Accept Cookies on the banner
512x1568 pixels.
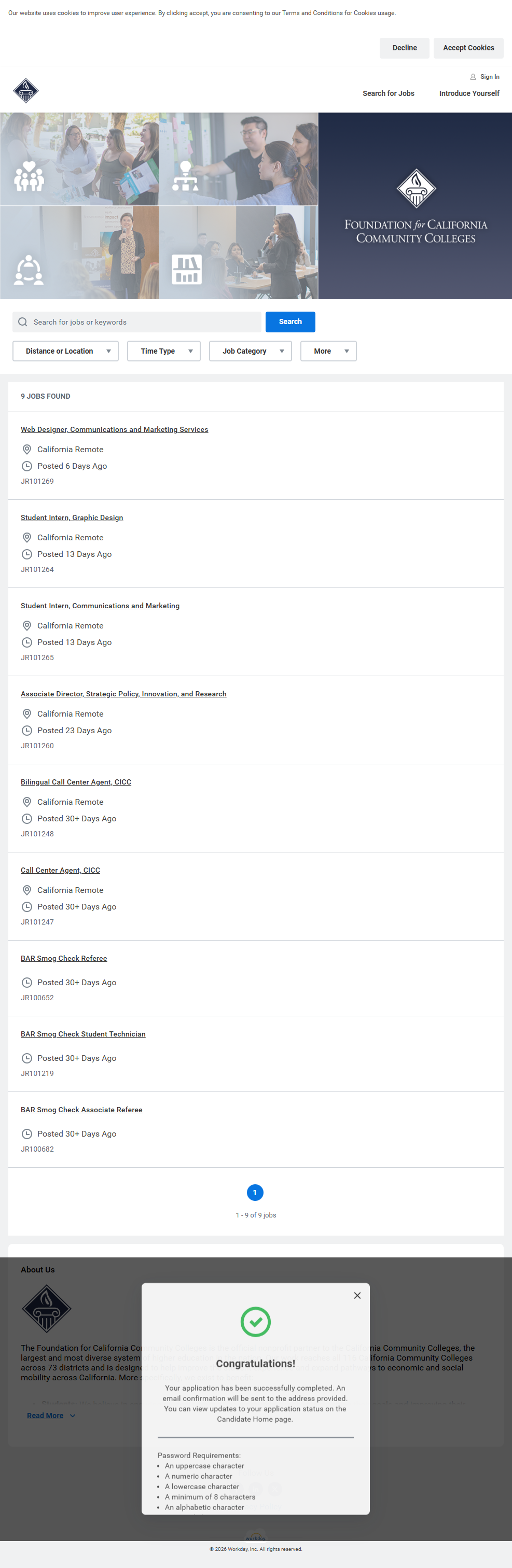(468, 48)
